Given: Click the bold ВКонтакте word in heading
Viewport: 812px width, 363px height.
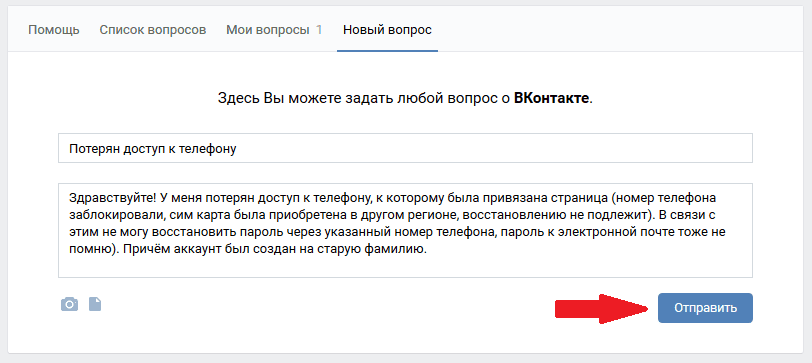Looking at the screenshot, I should click(x=552, y=98).
